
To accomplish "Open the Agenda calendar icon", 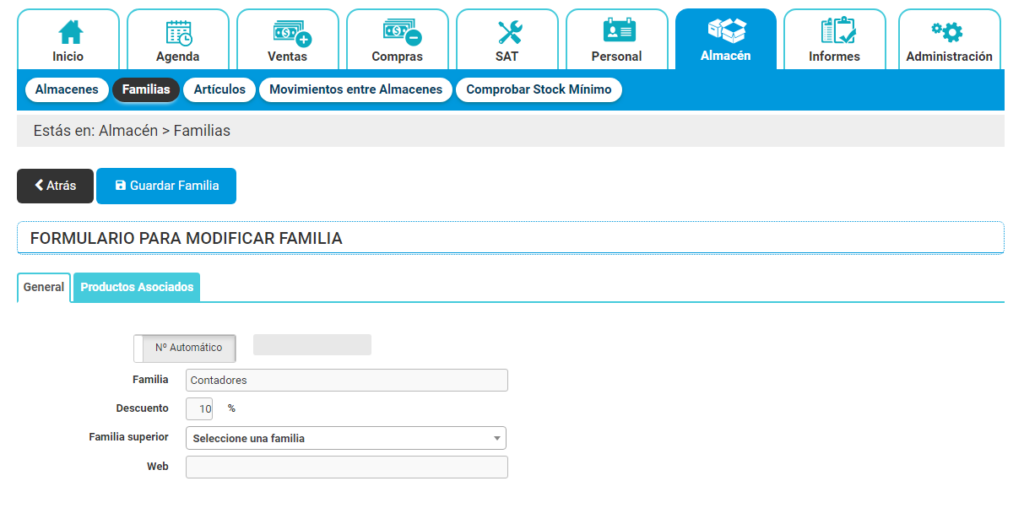I will [x=178, y=33].
